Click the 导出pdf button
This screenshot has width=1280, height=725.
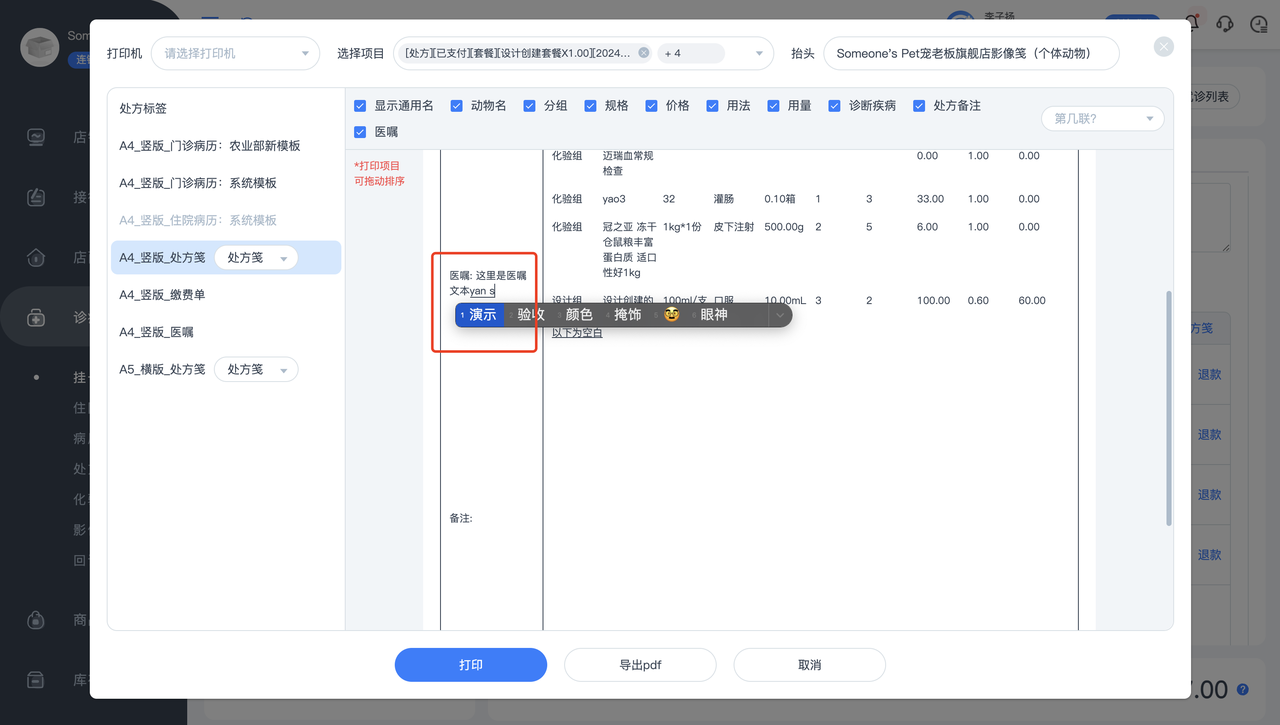(640, 665)
